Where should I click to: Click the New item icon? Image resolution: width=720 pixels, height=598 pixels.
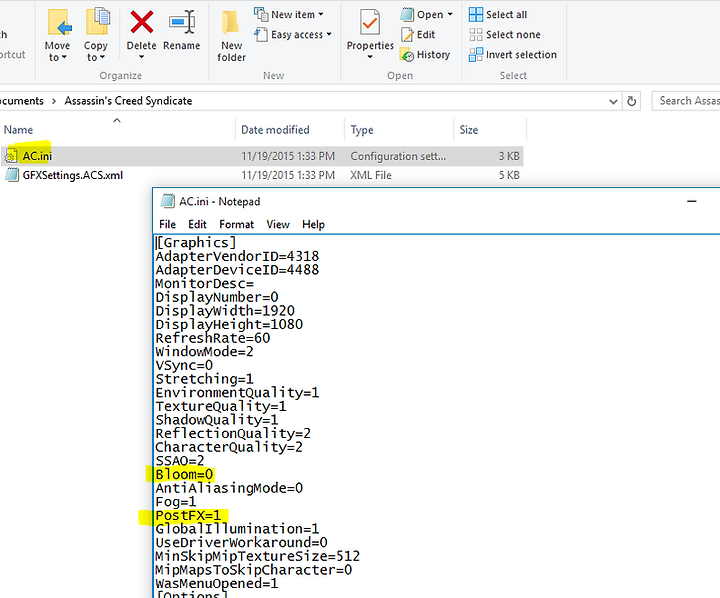pos(261,14)
